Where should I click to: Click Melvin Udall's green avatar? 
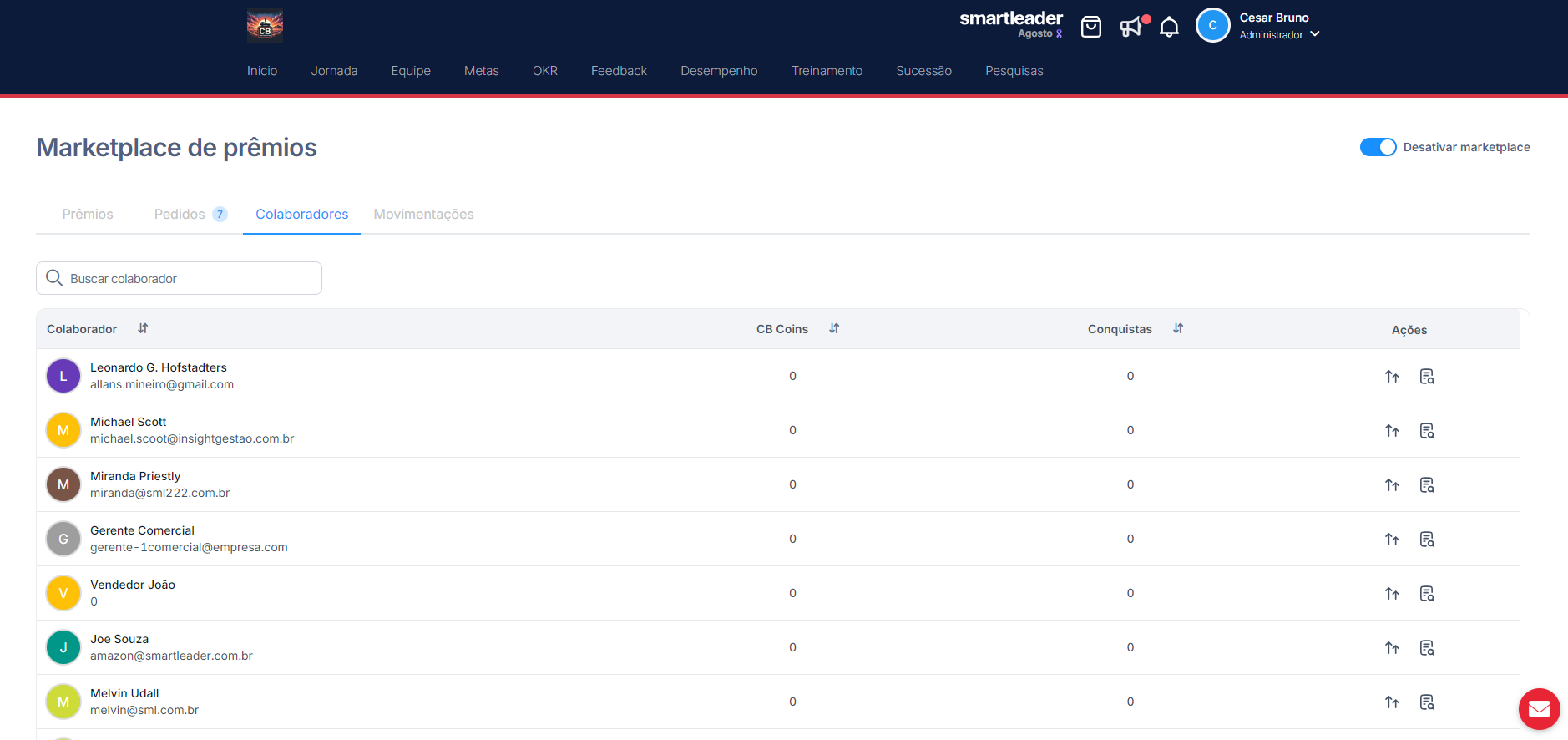point(63,702)
